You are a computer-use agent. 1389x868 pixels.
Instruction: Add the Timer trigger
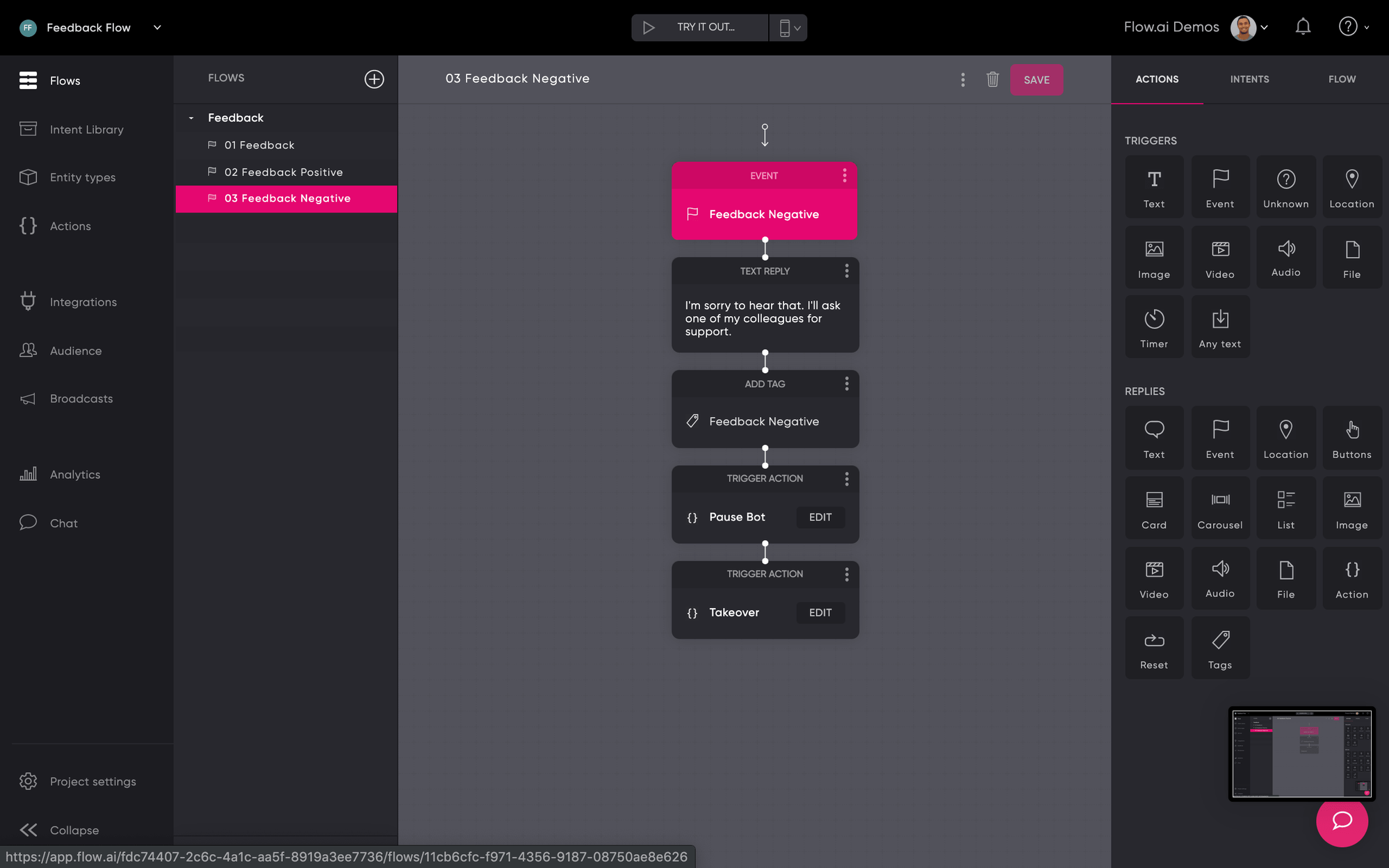(x=1153, y=327)
